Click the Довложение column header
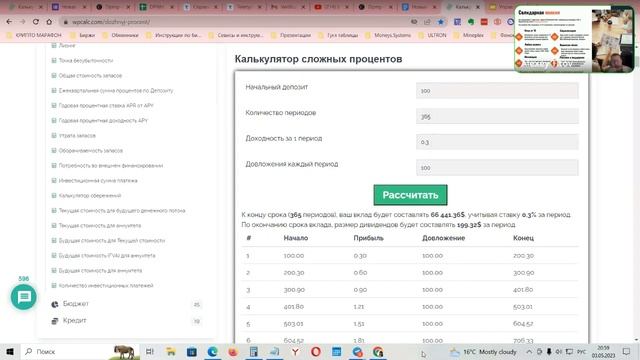This screenshot has height=360, width=640. point(444,238)
